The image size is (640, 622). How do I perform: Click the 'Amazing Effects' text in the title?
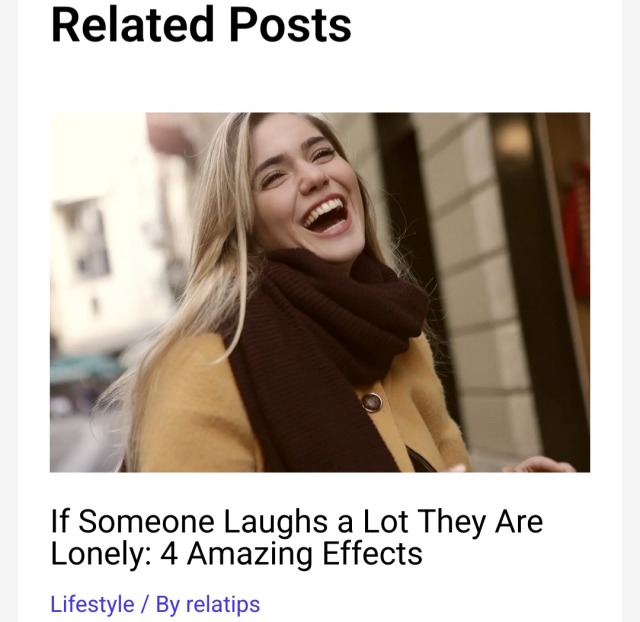click(x=305, y=553)
